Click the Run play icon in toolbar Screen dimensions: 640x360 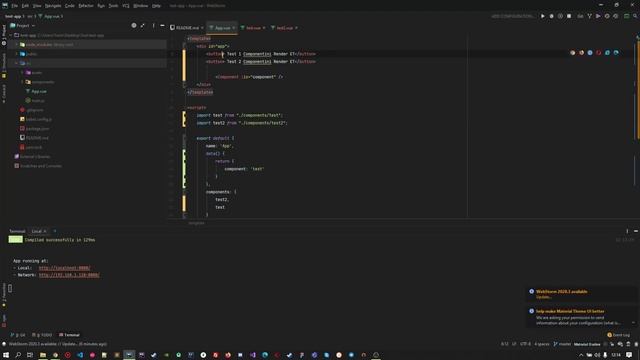click(542, 16)
